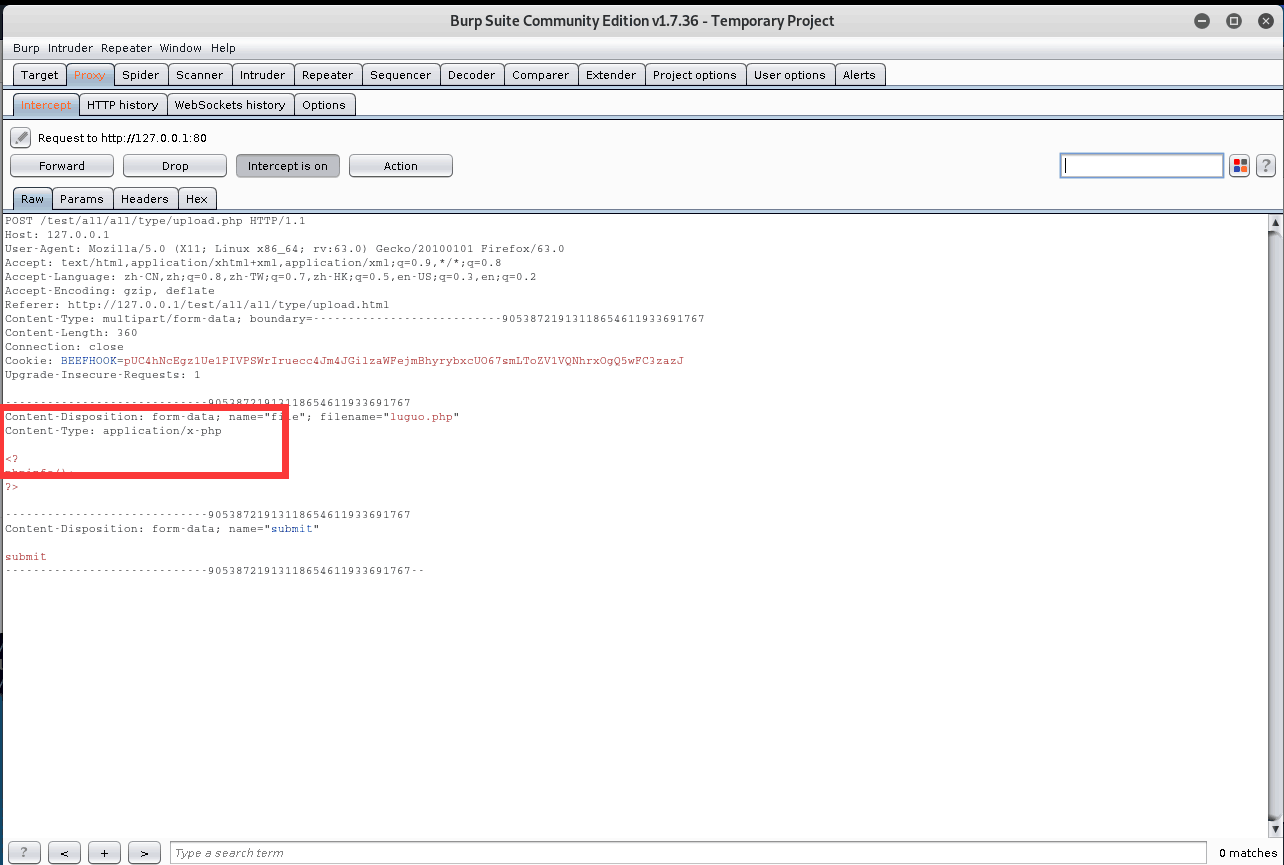Focus the comment input field

1142,166
